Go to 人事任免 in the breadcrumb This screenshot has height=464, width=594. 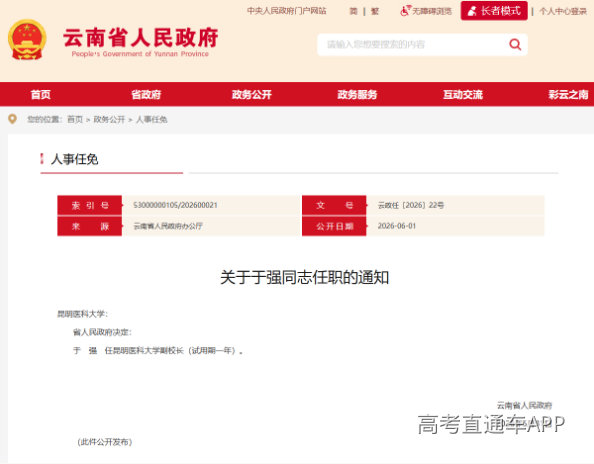coord(152,120)
